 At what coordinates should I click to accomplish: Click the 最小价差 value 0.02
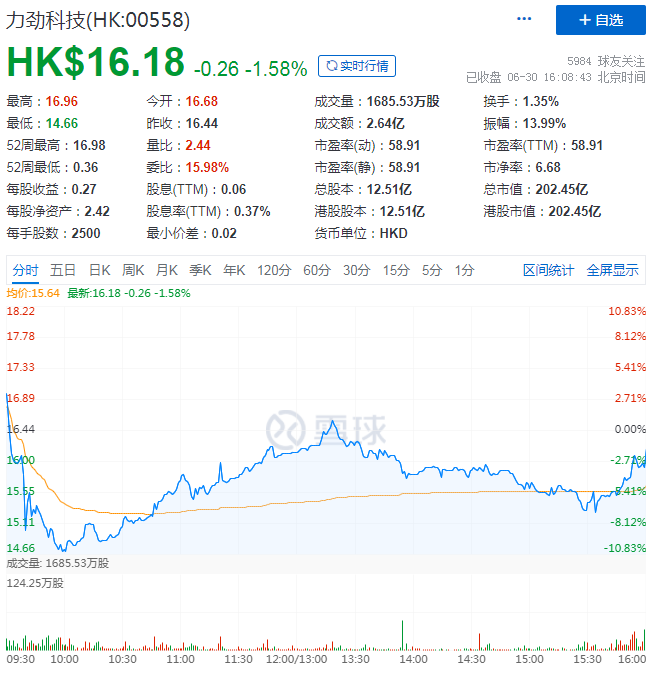[224, 233]
